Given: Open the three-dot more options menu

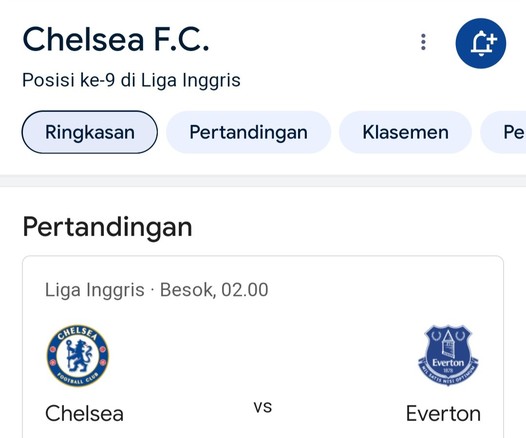Looking at the screenshot, I should tap(423, 42).
